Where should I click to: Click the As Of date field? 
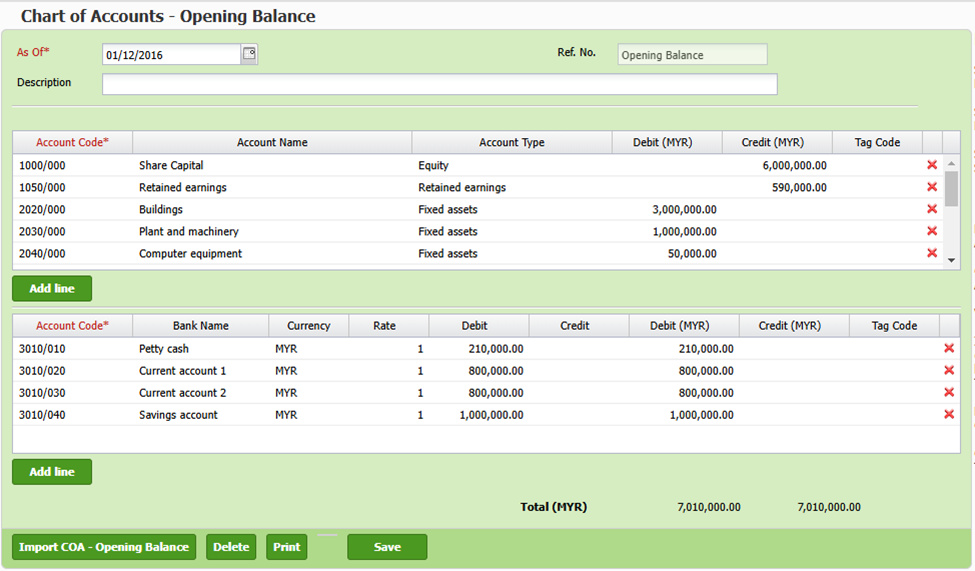coord(172,55)
